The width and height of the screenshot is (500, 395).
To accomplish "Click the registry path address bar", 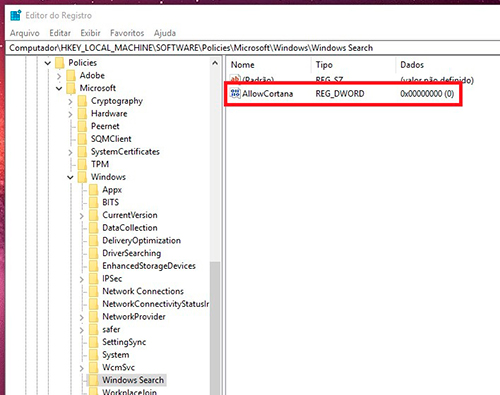I will (253, 48).
